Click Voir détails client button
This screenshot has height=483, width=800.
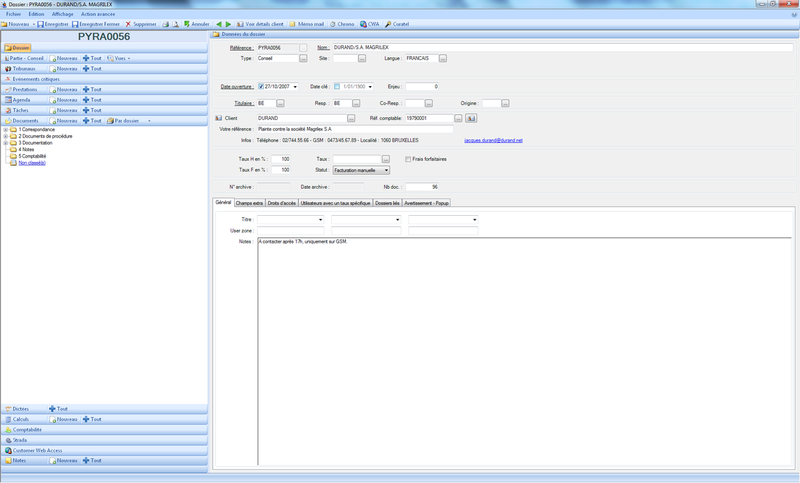coord(263,24)
